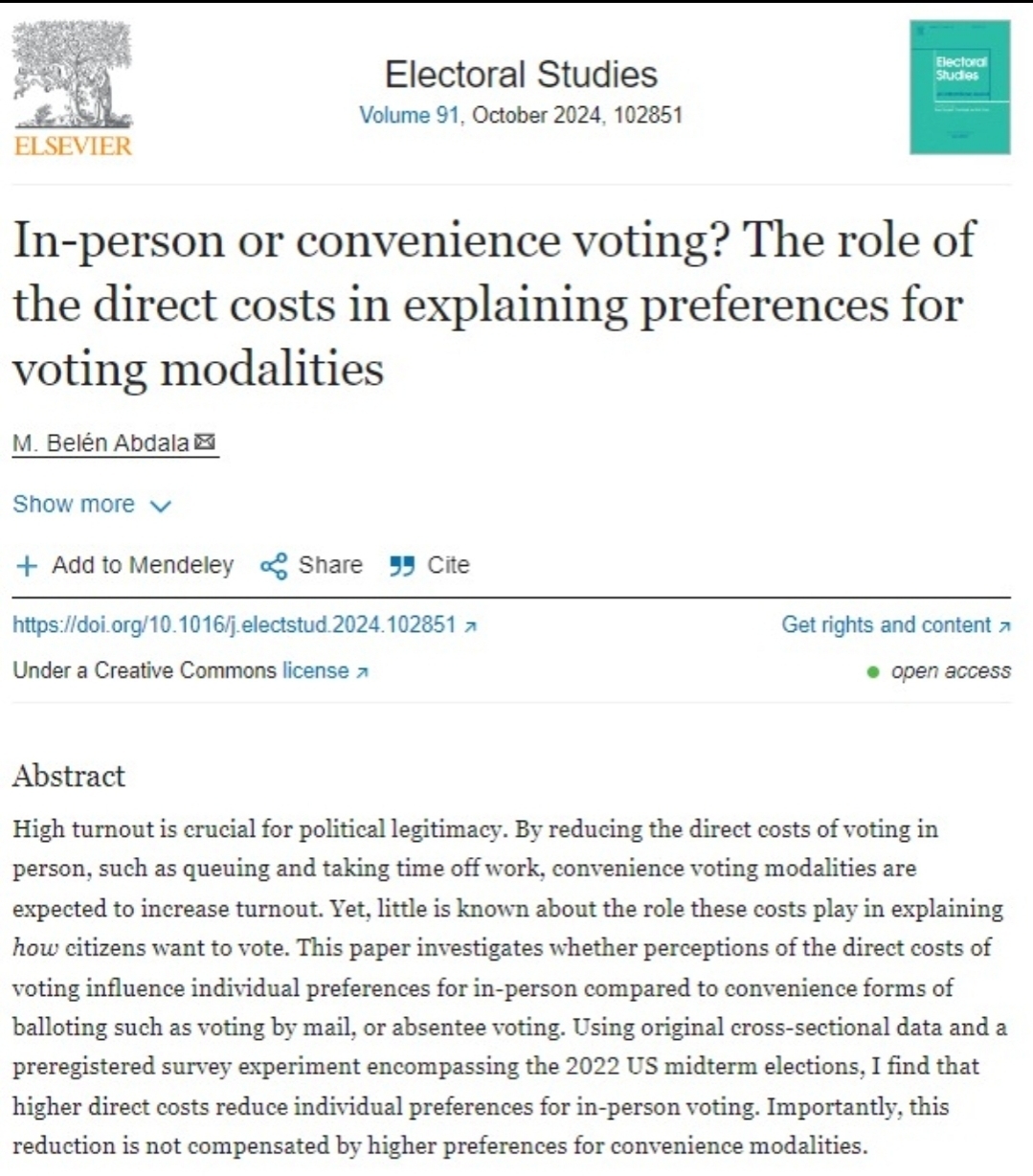Open the doi.org article link
1033x1176 pixels.
(x=234, y=625)
